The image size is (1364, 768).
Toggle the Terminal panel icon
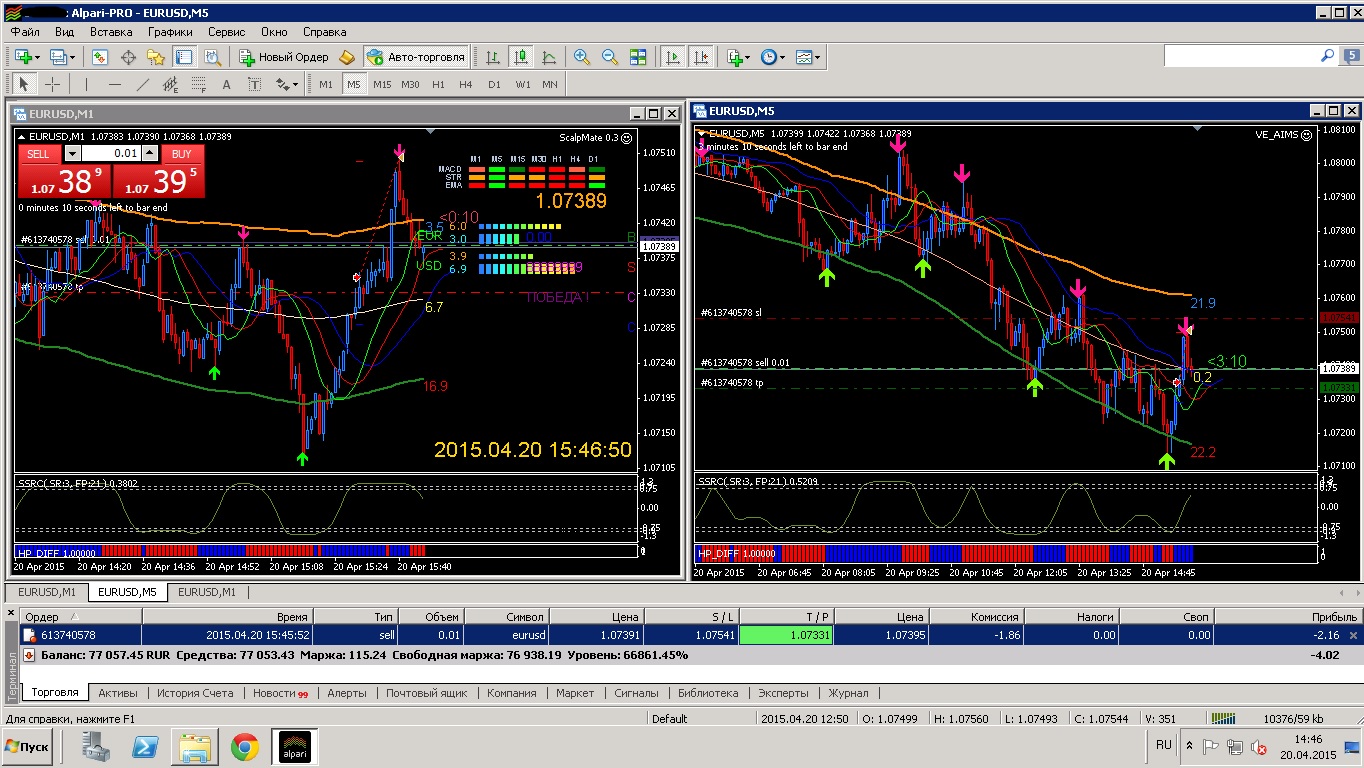(x=183, y=57)
